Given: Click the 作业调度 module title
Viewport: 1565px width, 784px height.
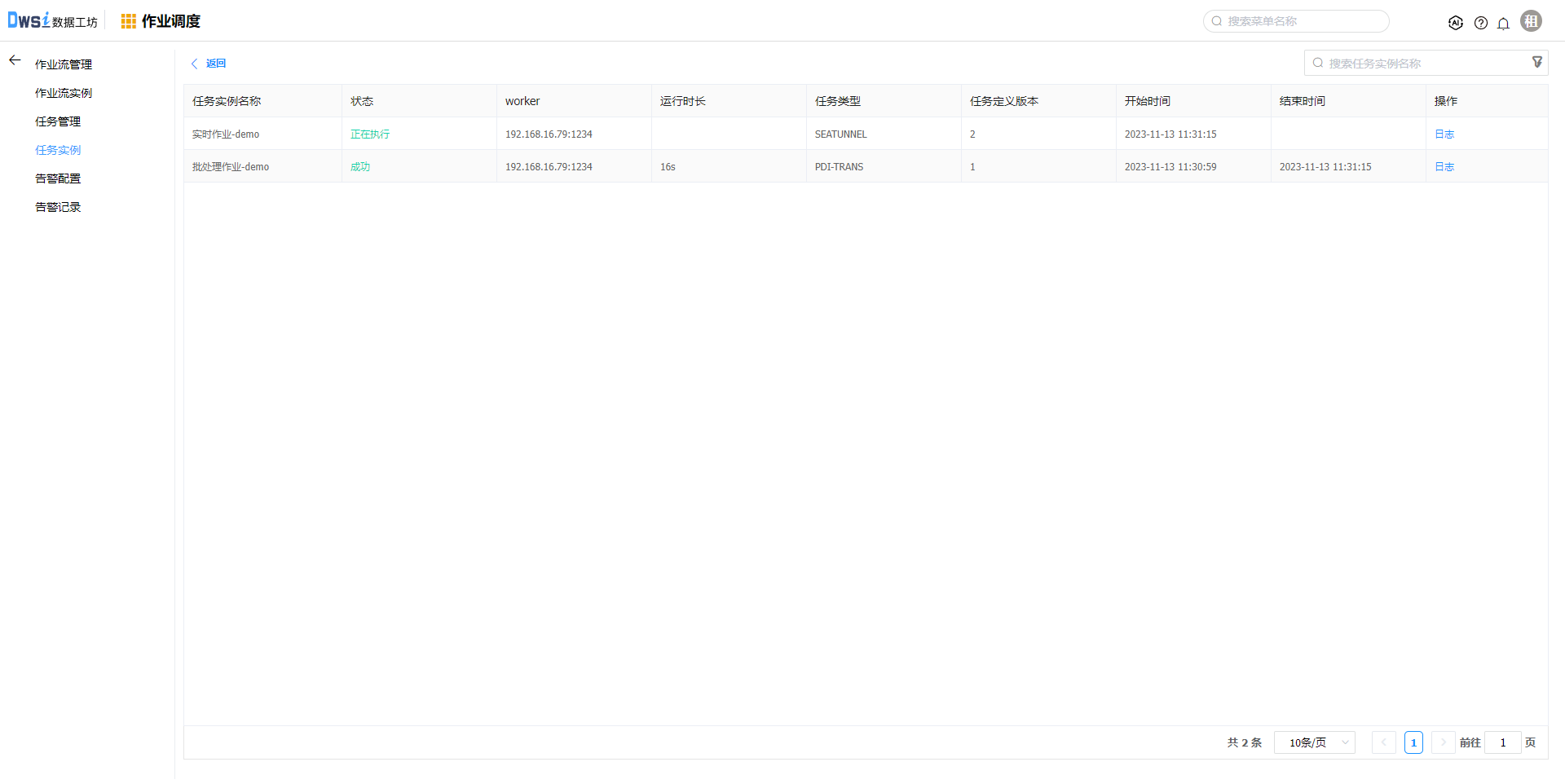Looking at the screenshot, I should 171,21.
